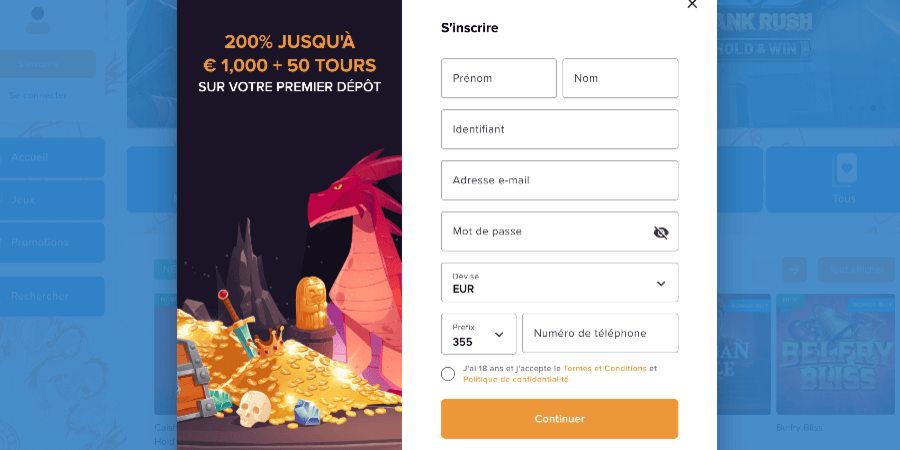Viewport: 900px width, 450px height.
Task: Focus the Nom input field
Action: (x=620, y=78)
